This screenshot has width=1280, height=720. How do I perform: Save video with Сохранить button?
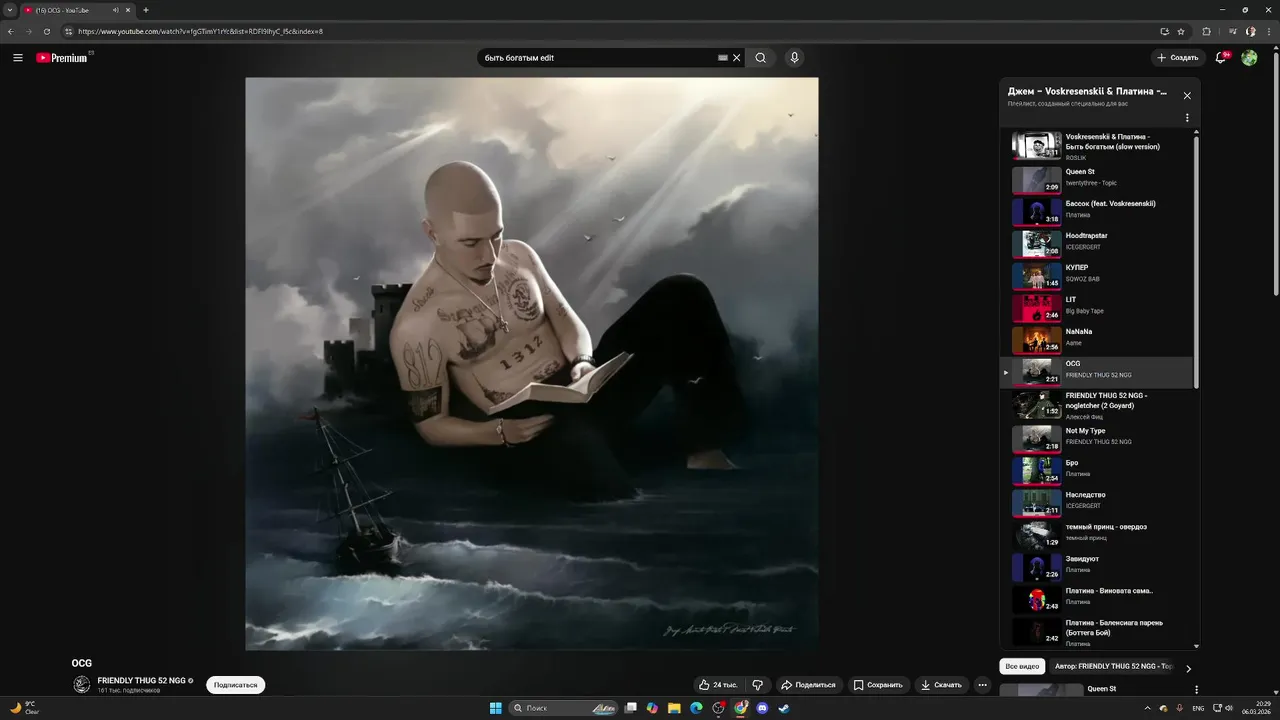878,685
